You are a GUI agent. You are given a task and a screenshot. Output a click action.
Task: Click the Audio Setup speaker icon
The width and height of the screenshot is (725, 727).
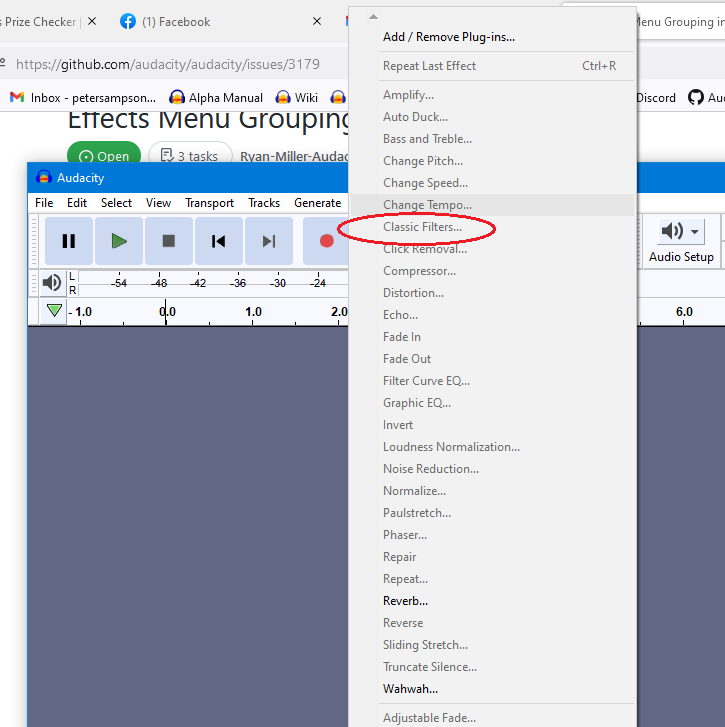(672, 231)
